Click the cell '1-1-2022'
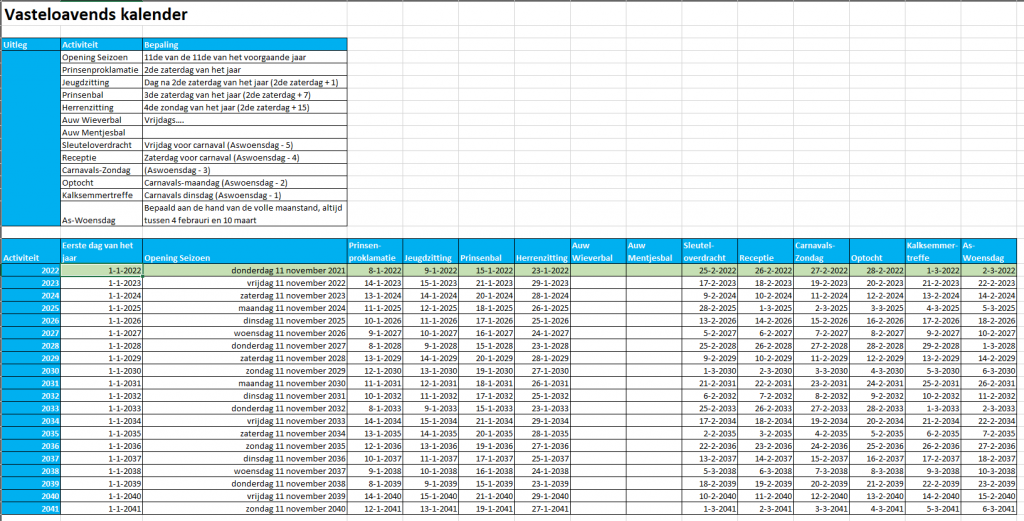 click(101, 270)
